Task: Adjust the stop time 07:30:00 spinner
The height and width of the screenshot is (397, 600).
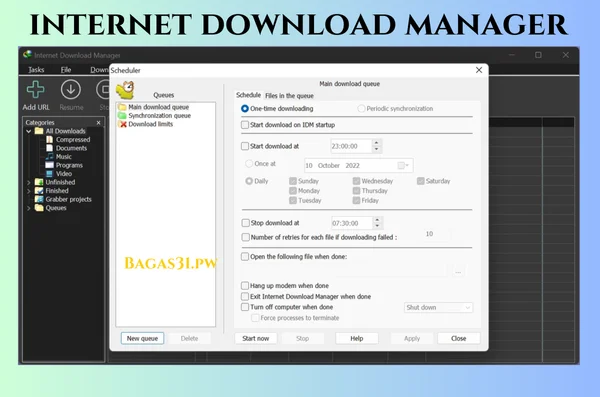Action: click(377, 223)
